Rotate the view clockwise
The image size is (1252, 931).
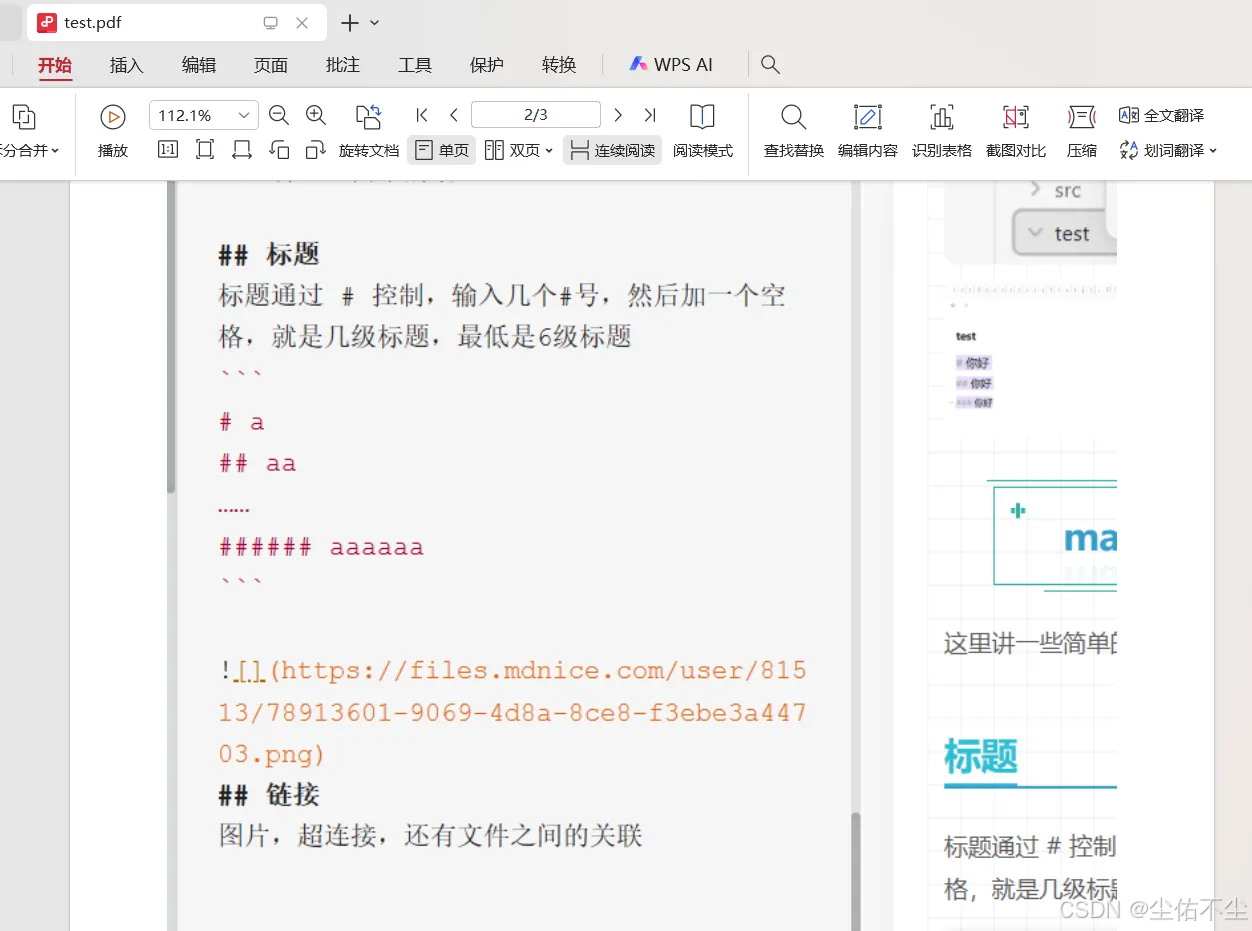[316, 150]
